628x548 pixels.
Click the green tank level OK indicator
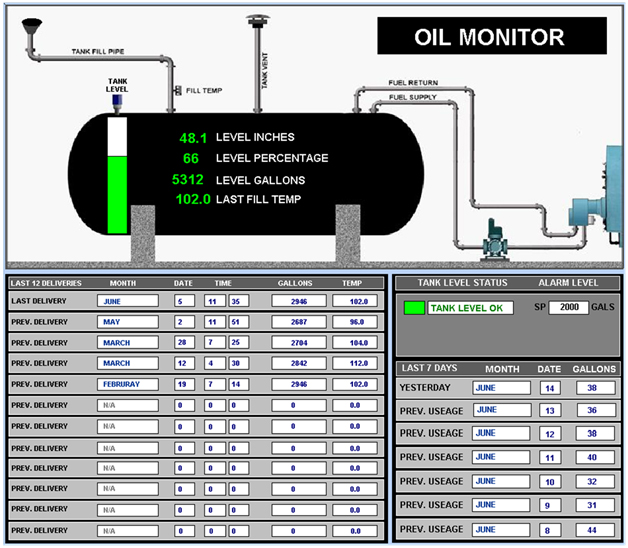[415, 308]
